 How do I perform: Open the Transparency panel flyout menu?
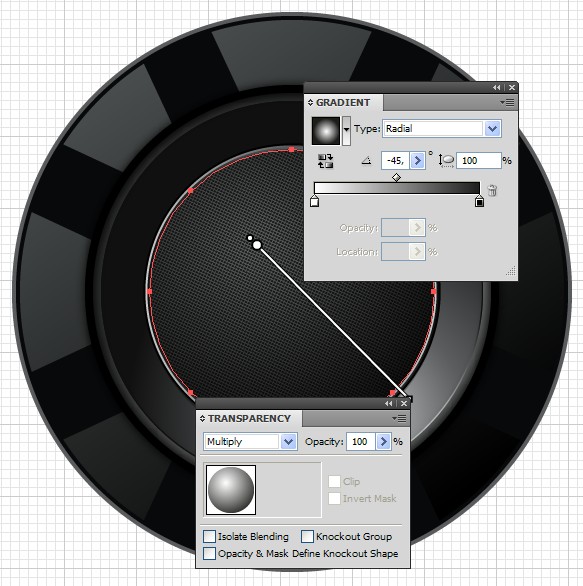(x=400, y=419)
